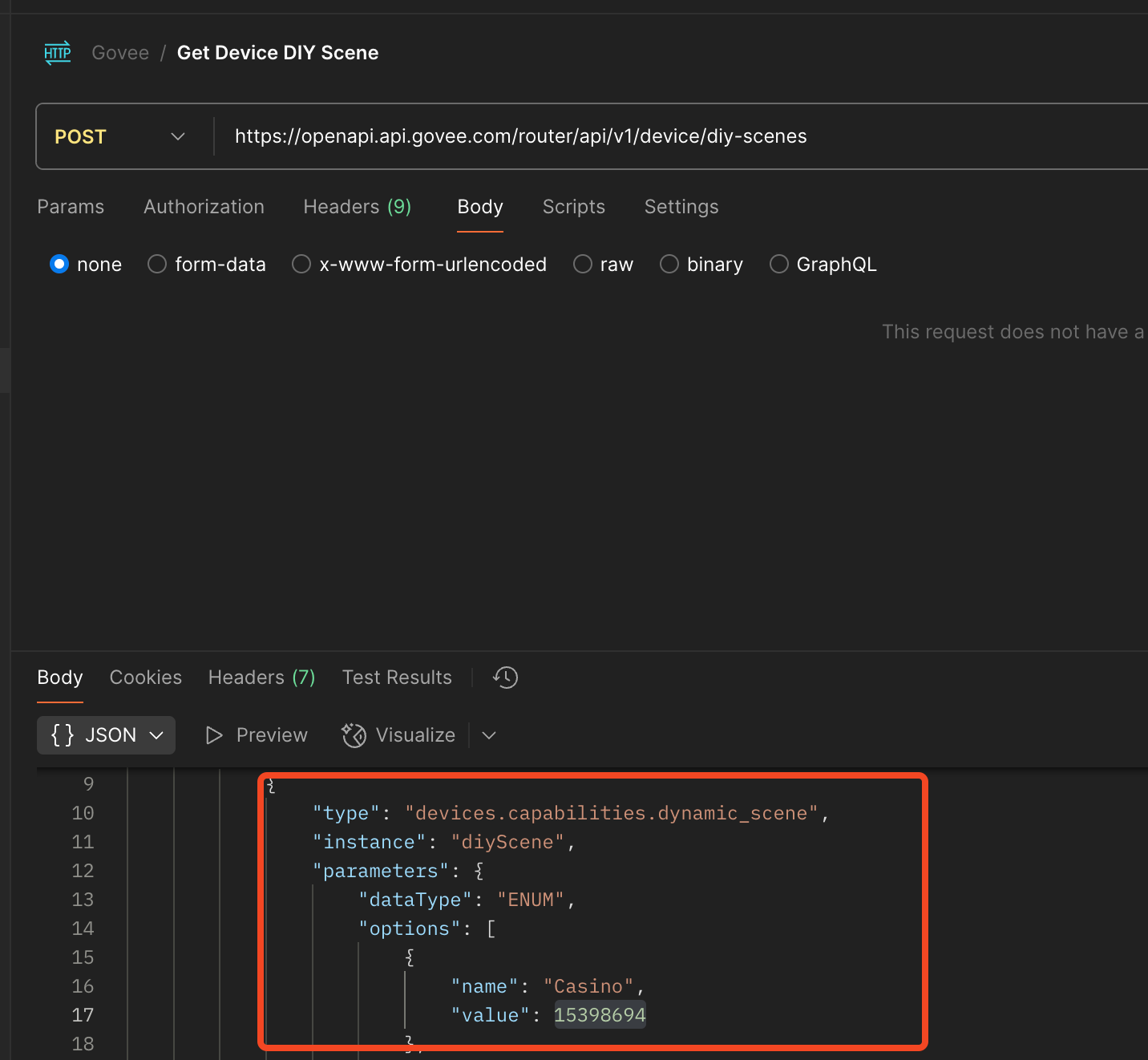Open the request Headers (9) tab
The width and height of the screenshot is (1148, 1060).
tap(358, 207)
